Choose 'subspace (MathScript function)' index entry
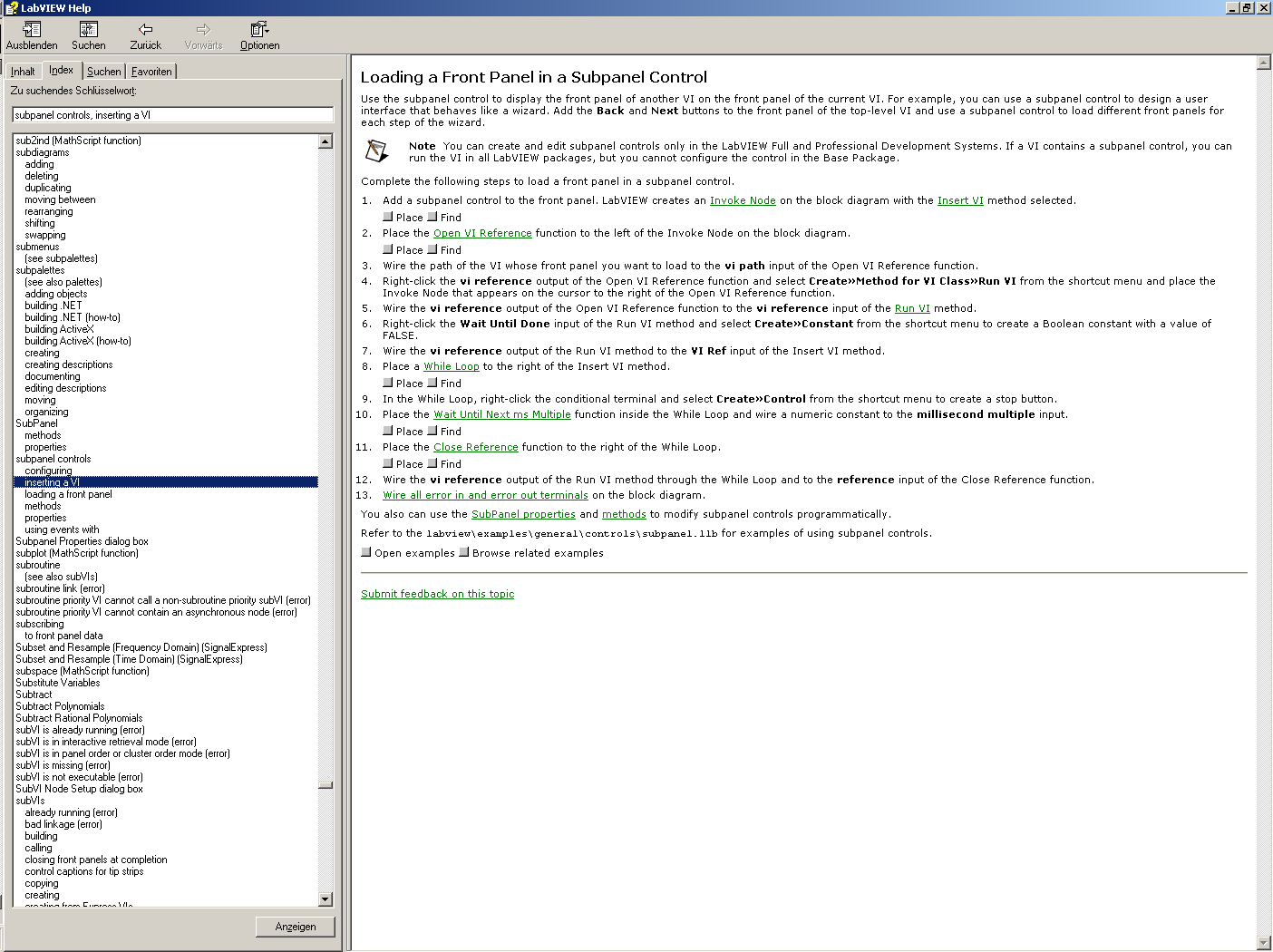 click(83, 671)
